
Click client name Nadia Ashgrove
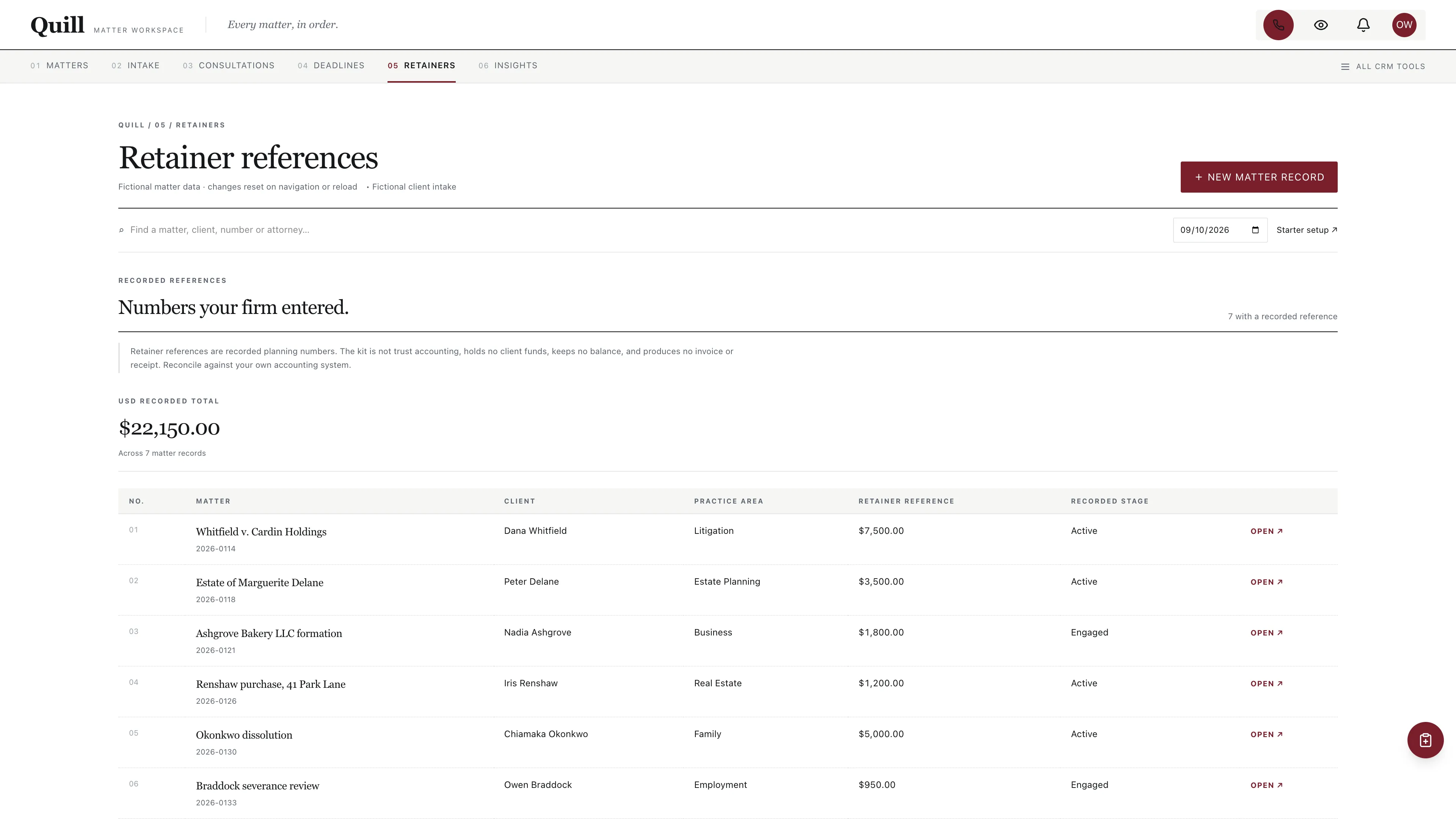[x=538, y=632]
